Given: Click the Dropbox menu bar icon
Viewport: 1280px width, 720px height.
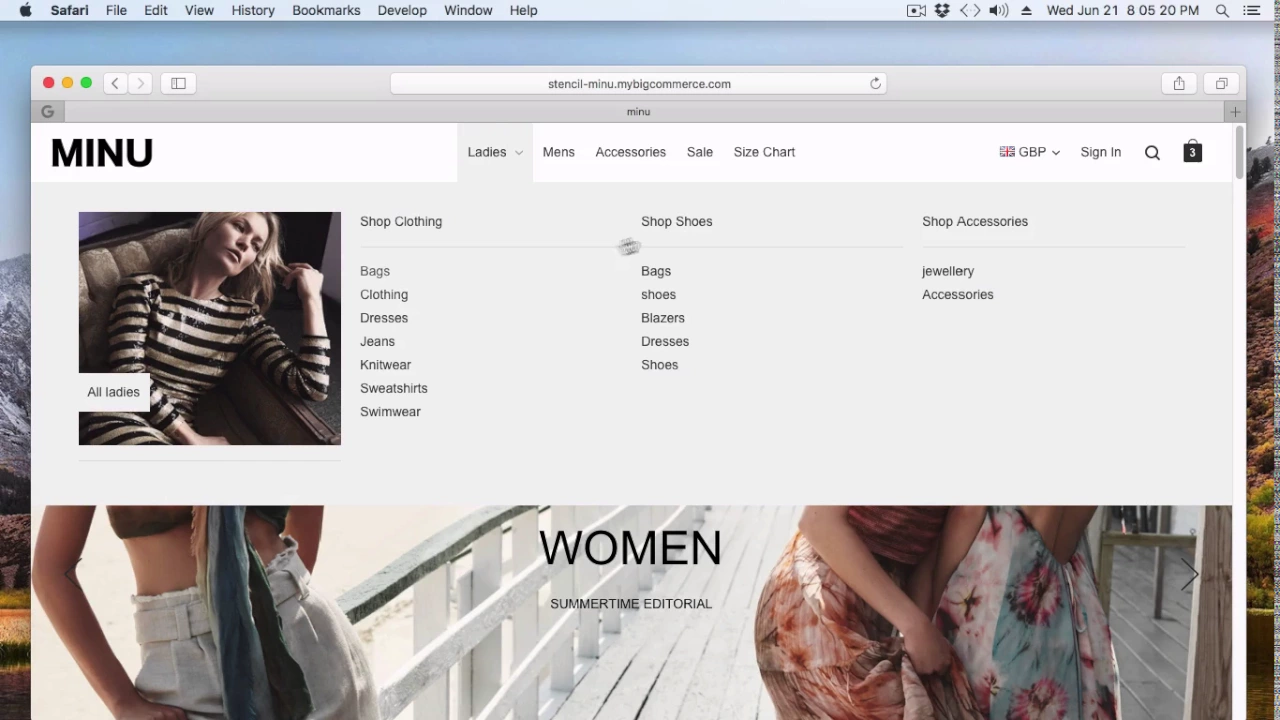Looking at the screenshot, I should click(x=942, y=10).
